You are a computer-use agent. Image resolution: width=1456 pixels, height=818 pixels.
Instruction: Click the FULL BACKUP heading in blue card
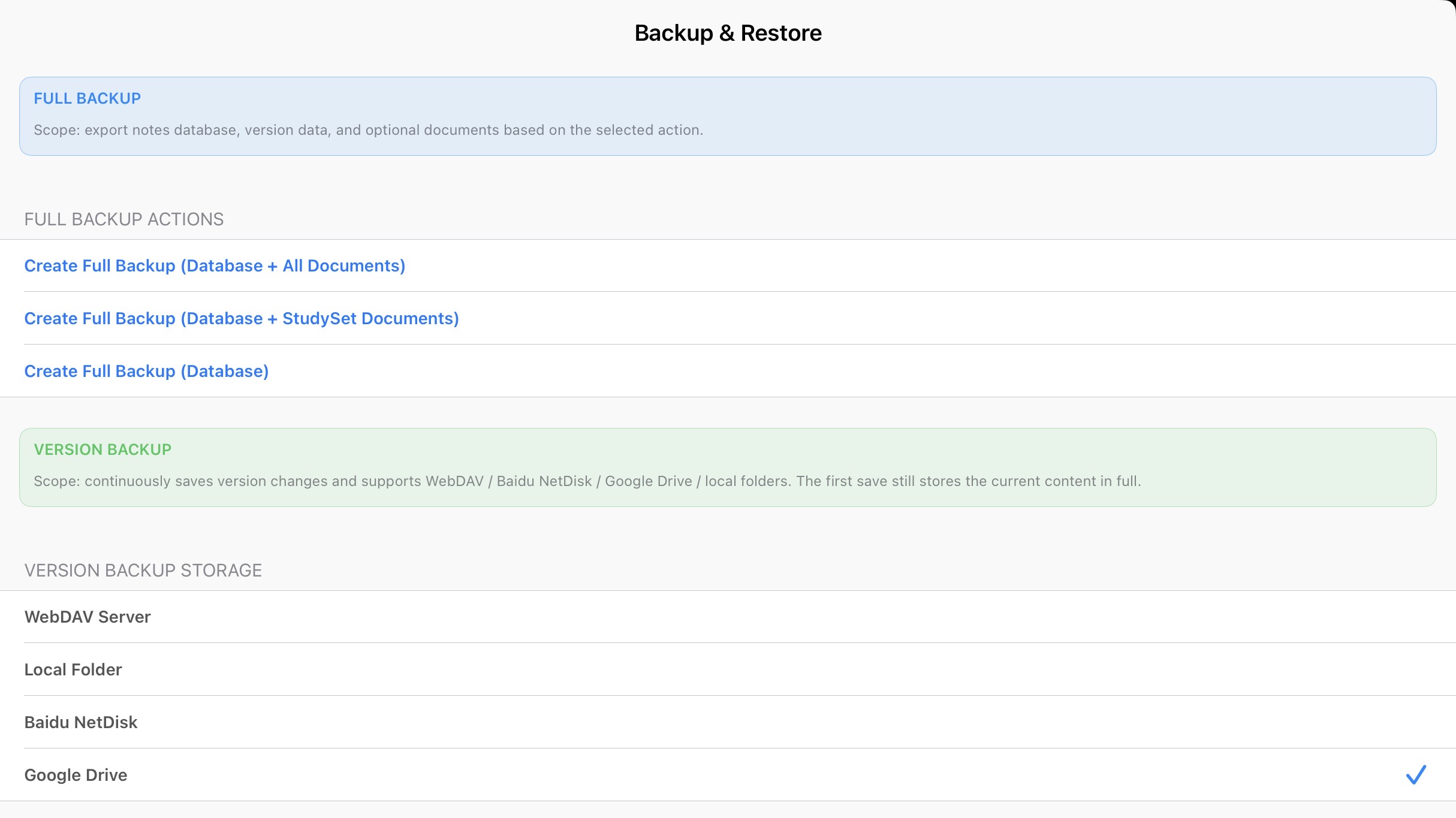[87, 98]
